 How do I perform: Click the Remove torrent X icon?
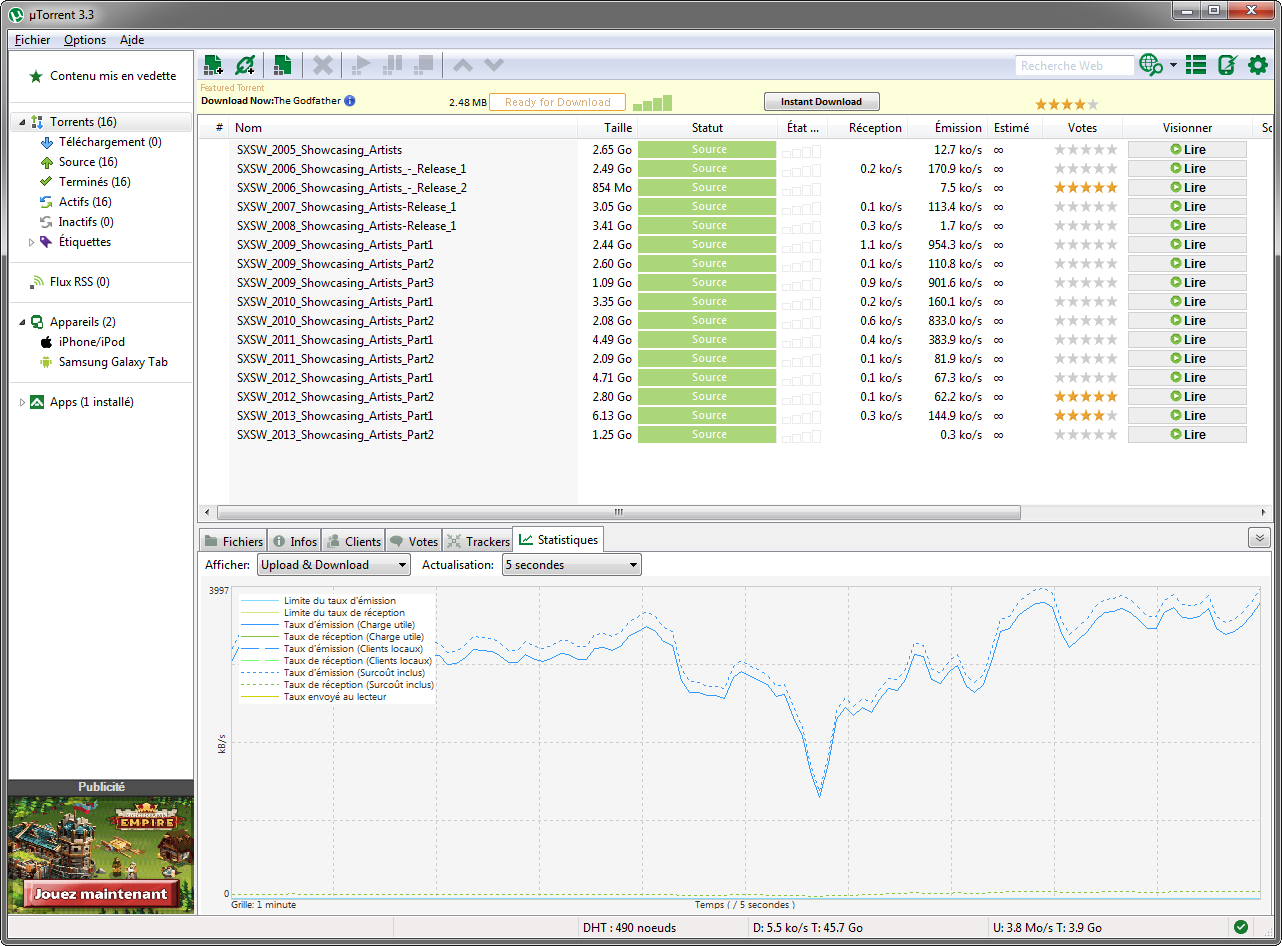322,65
